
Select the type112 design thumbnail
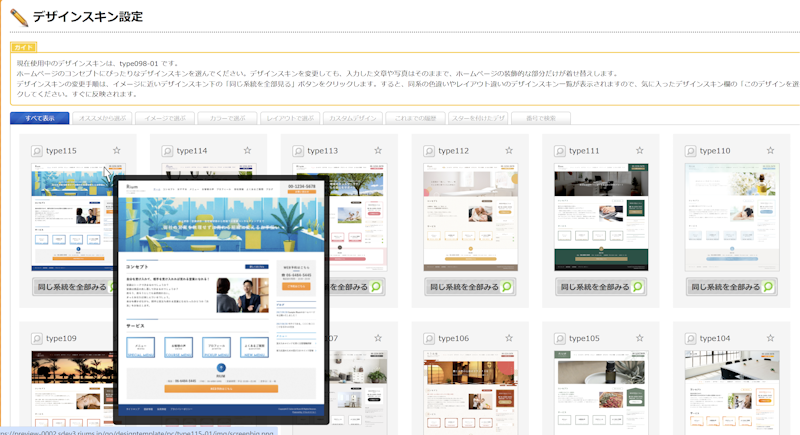coord(470,217)
